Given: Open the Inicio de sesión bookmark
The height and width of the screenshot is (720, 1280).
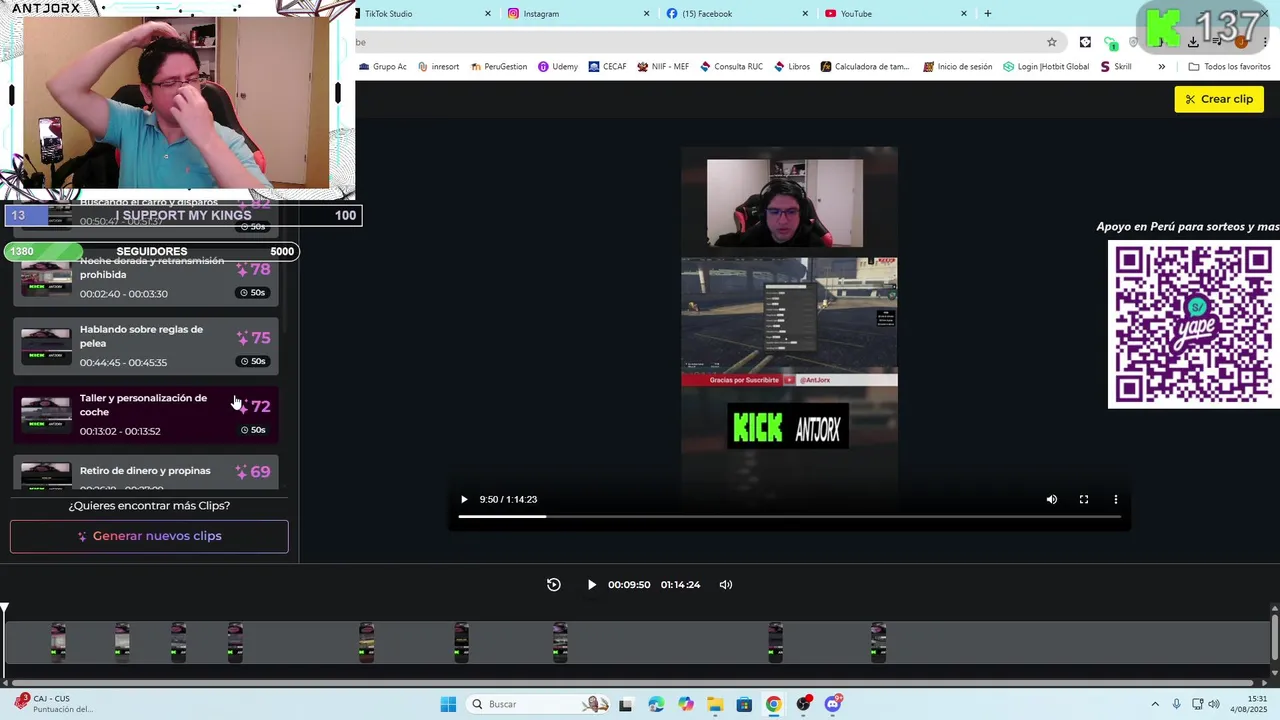Looking at the screenshot, I should point(957,67).
